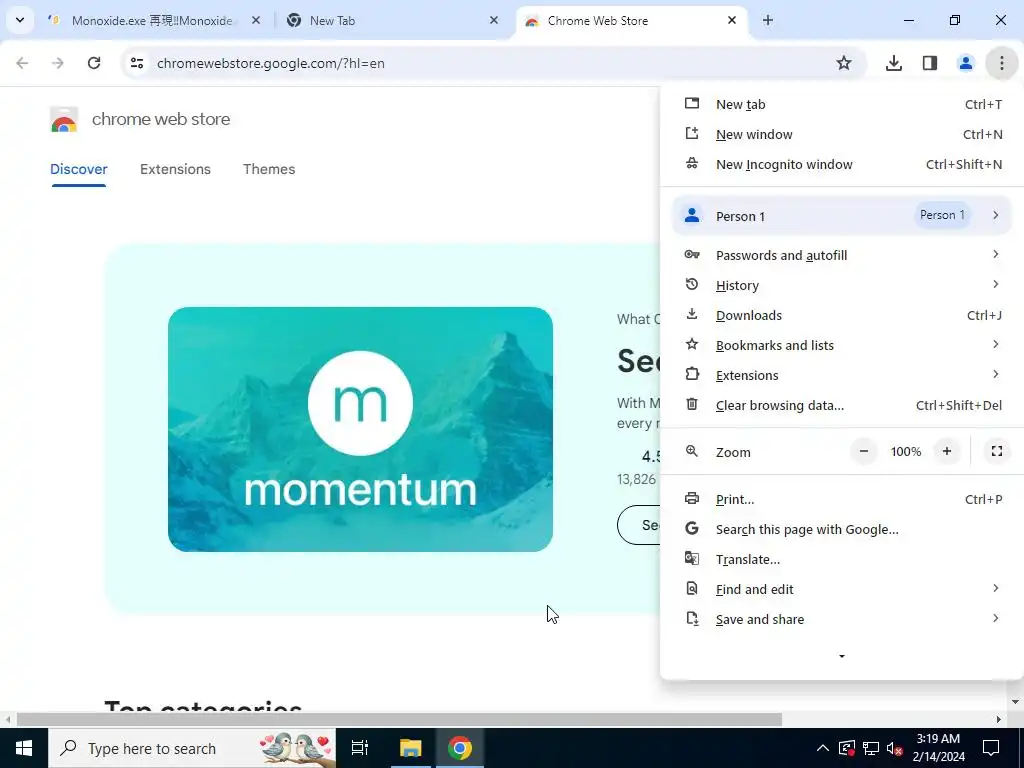Viewport: 1024px width, 768px height.
Task: Choose Search this page with Google
Action: (x=842, y=530)
